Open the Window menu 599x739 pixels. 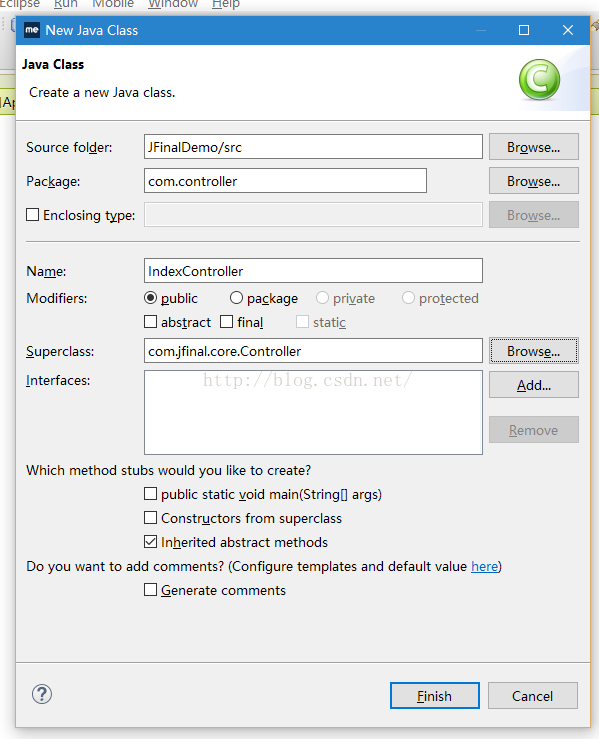tap(173, 4)
